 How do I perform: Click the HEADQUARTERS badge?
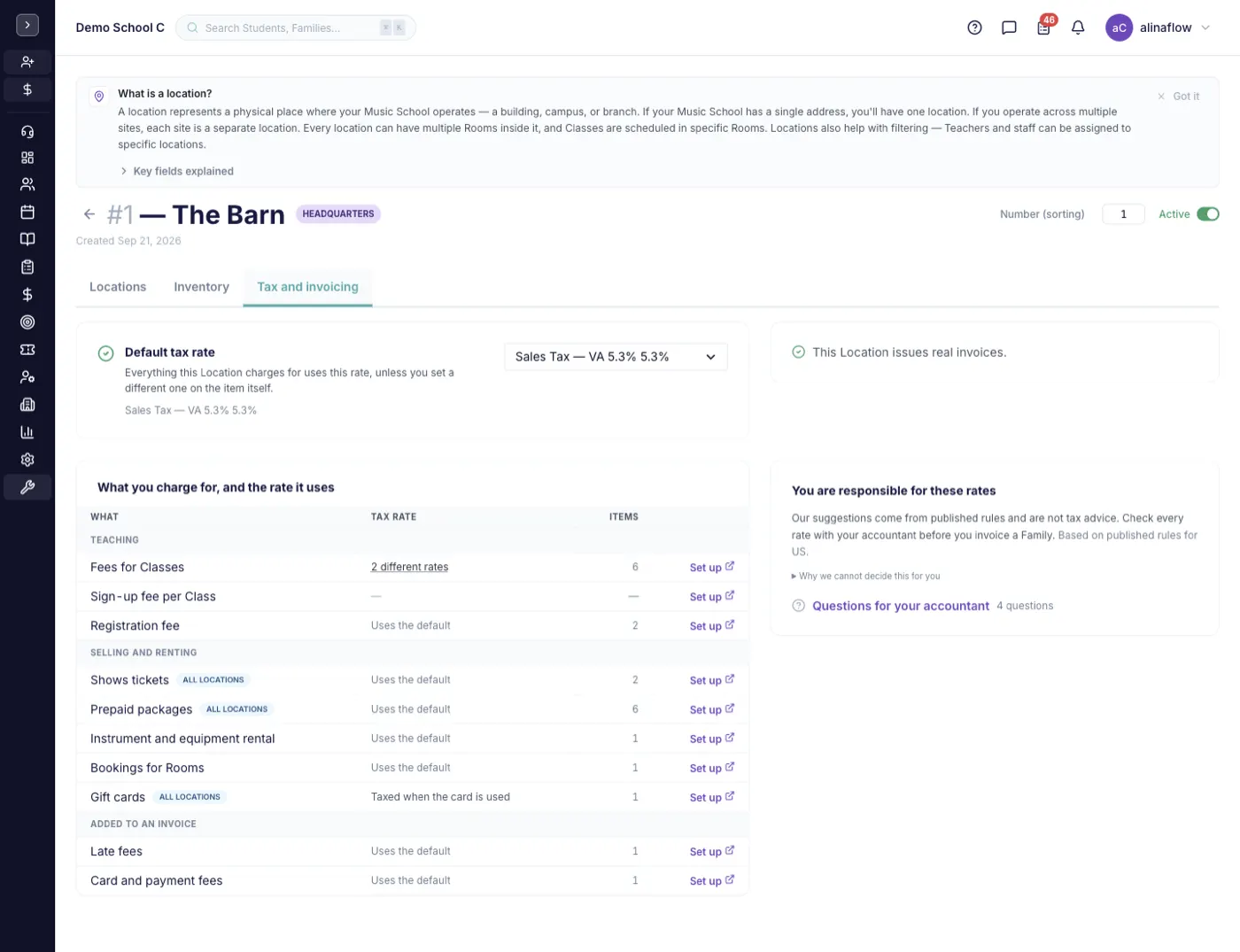(x=338, y=213)
